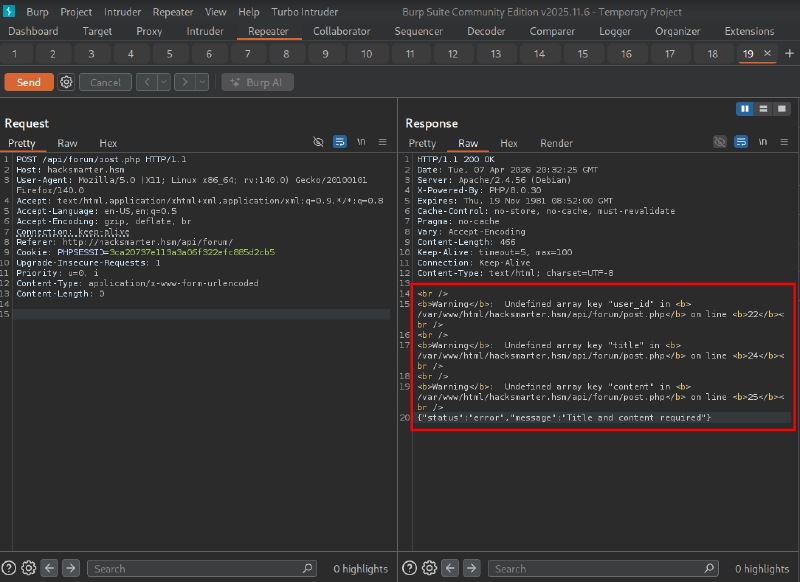800x582 pixels.
Task: Open the Turbo Intruder menu
Action: 305,12
